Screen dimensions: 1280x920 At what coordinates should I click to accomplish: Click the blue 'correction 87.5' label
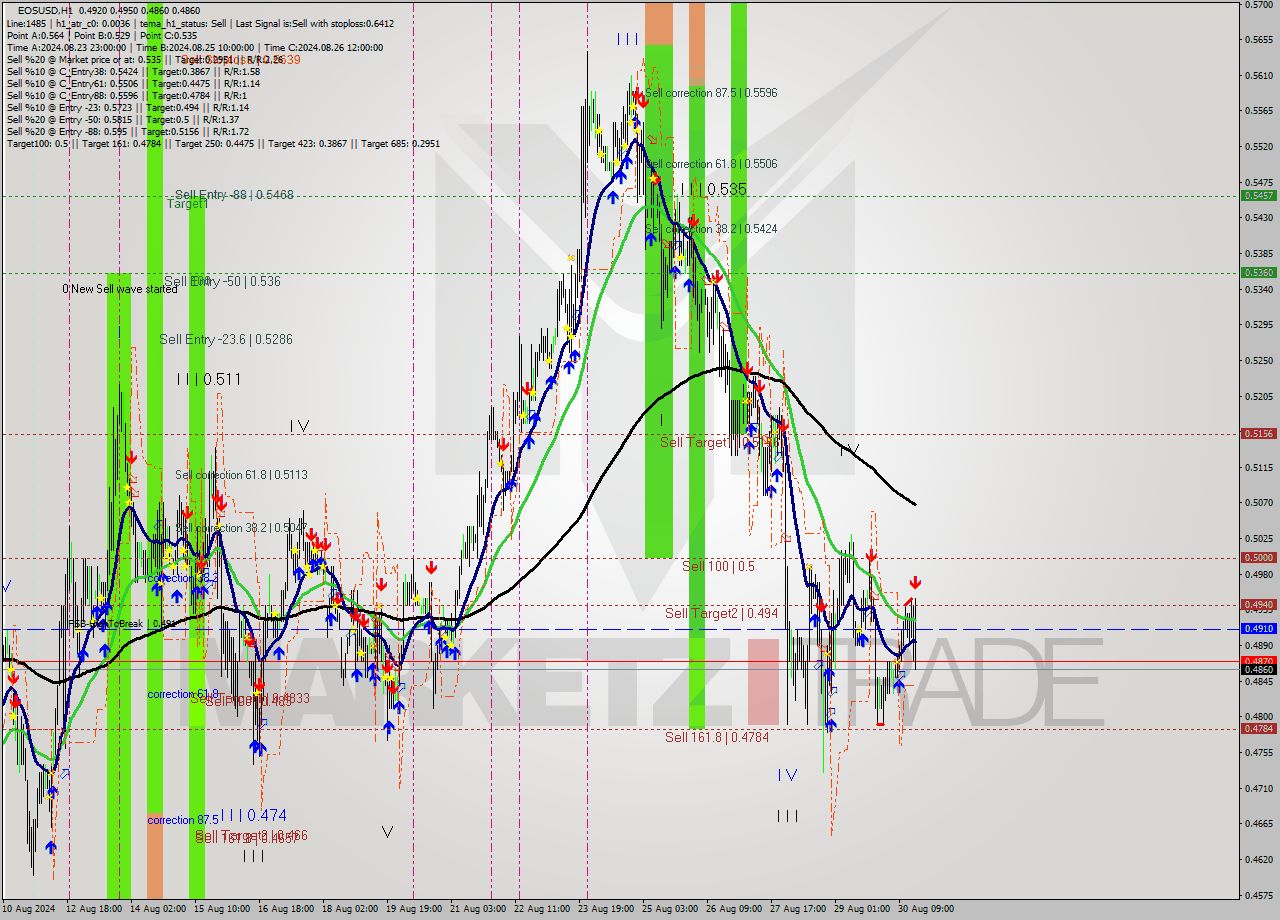pos(184,820)
